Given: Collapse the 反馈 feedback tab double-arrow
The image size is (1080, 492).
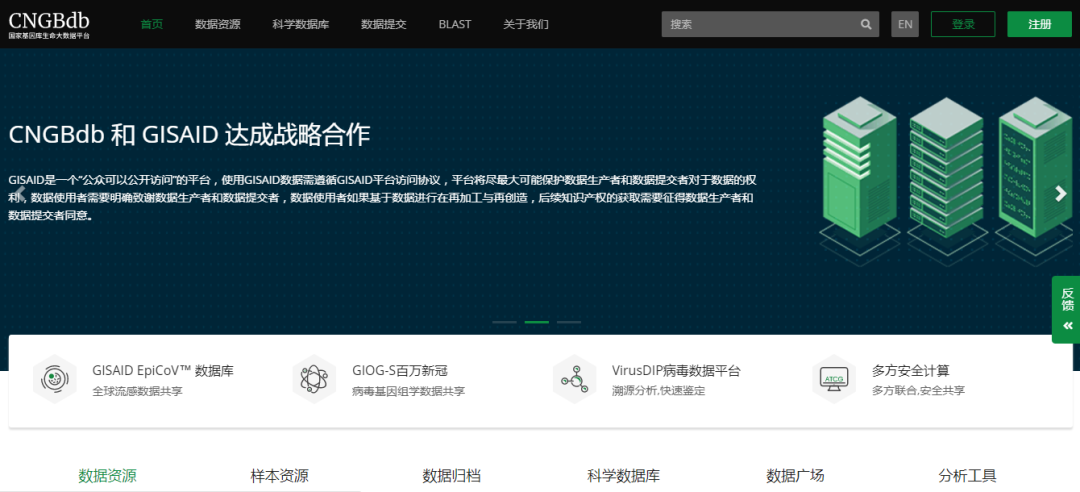Looking at the screenshot, I should click(1068, 326).
